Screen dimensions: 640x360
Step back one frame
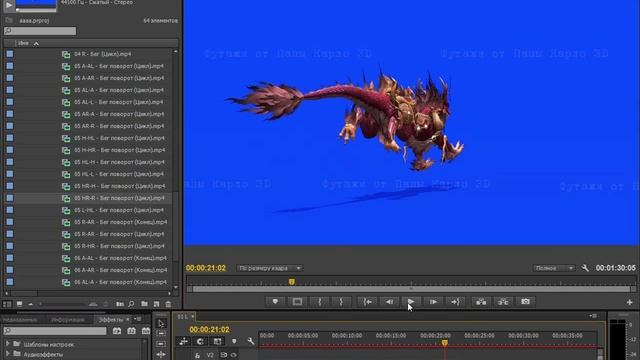pyautogui.click(x=389, y=302)
